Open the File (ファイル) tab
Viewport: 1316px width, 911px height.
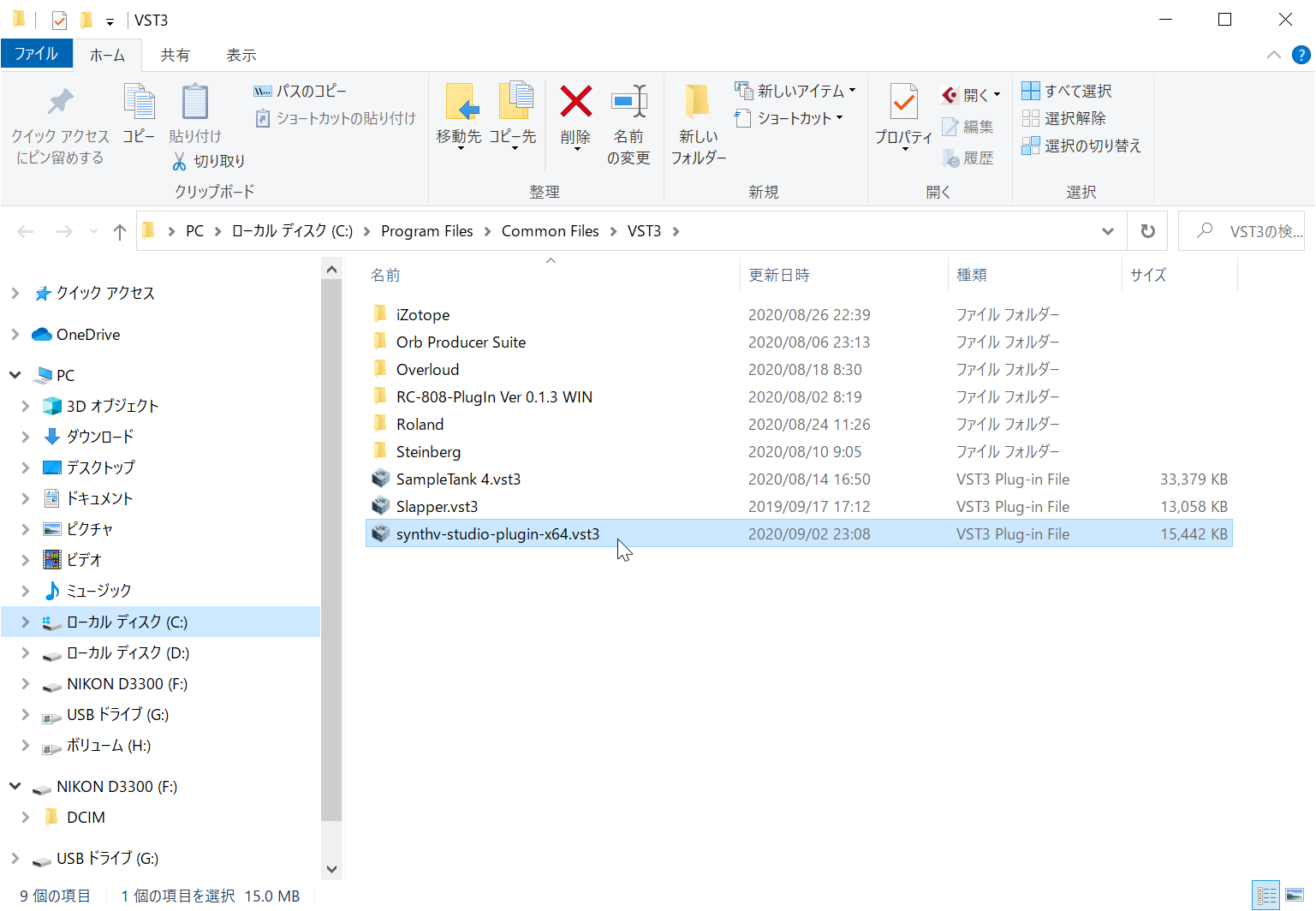click(x=37, y=54)
